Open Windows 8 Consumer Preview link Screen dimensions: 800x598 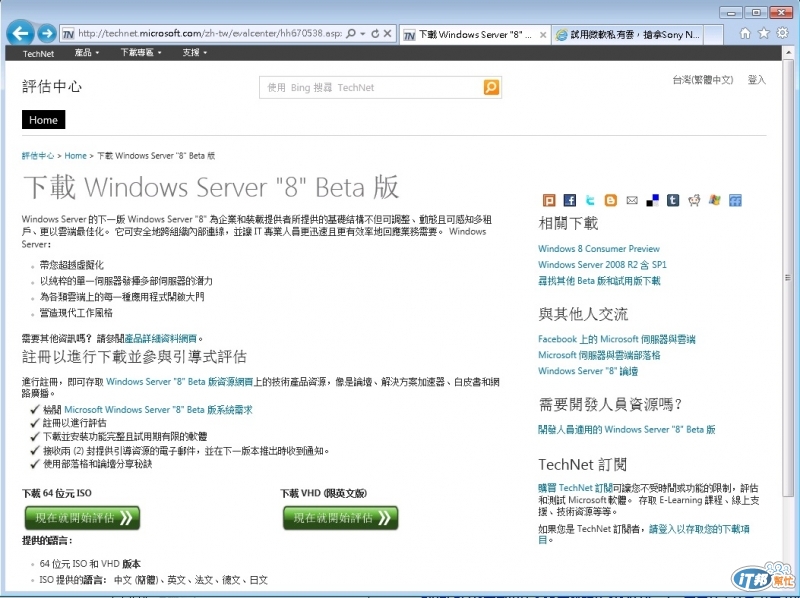click(599, 248)
